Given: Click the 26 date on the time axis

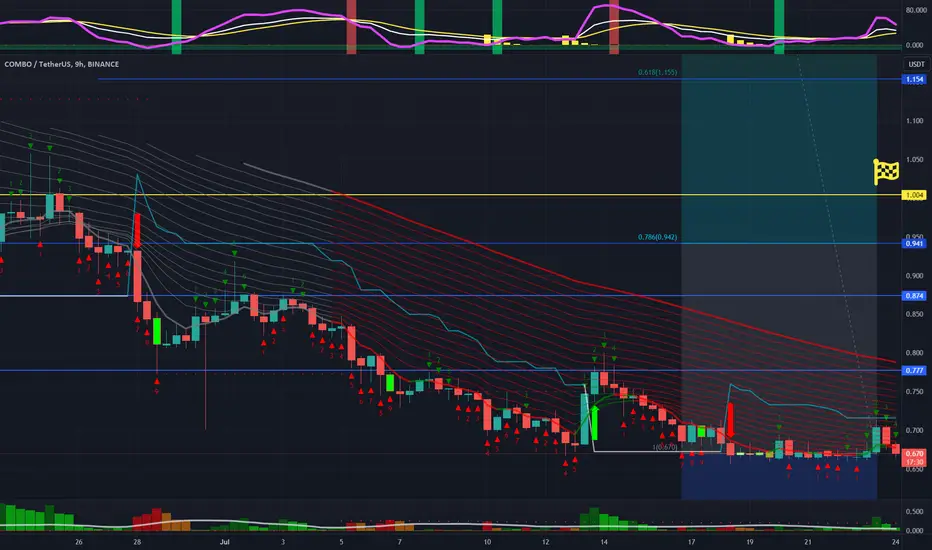Looking at the screenshot, I should point(79,542).
